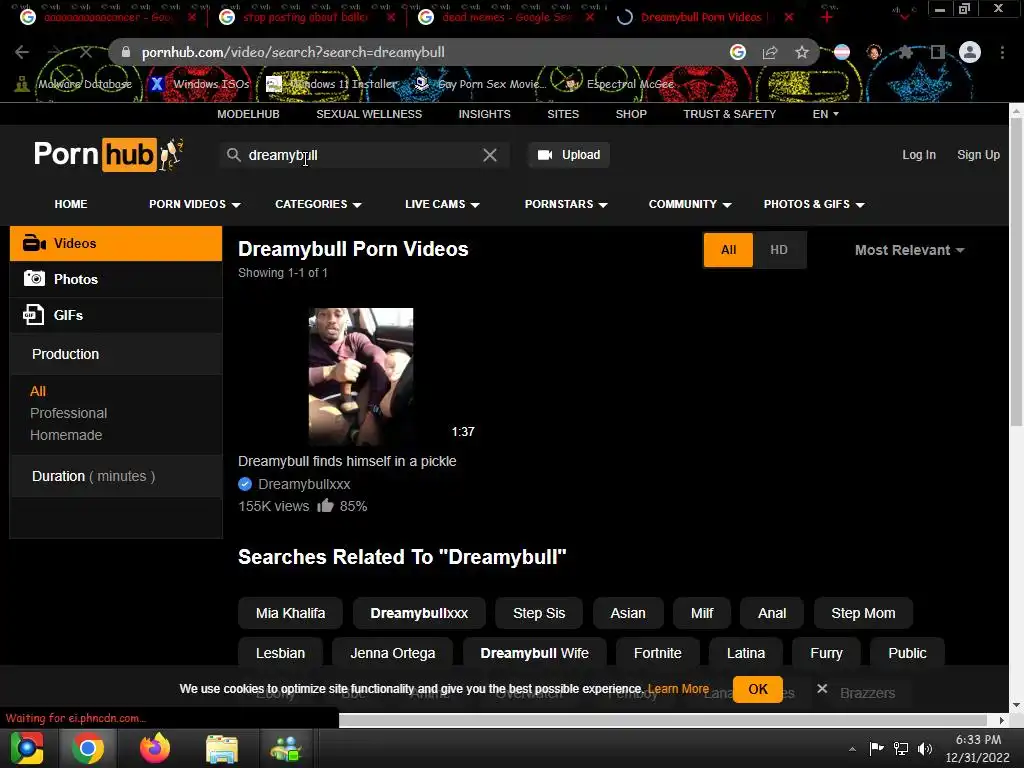Click the browser back arrow
1024x768 pixels.
tap(22, 52)
